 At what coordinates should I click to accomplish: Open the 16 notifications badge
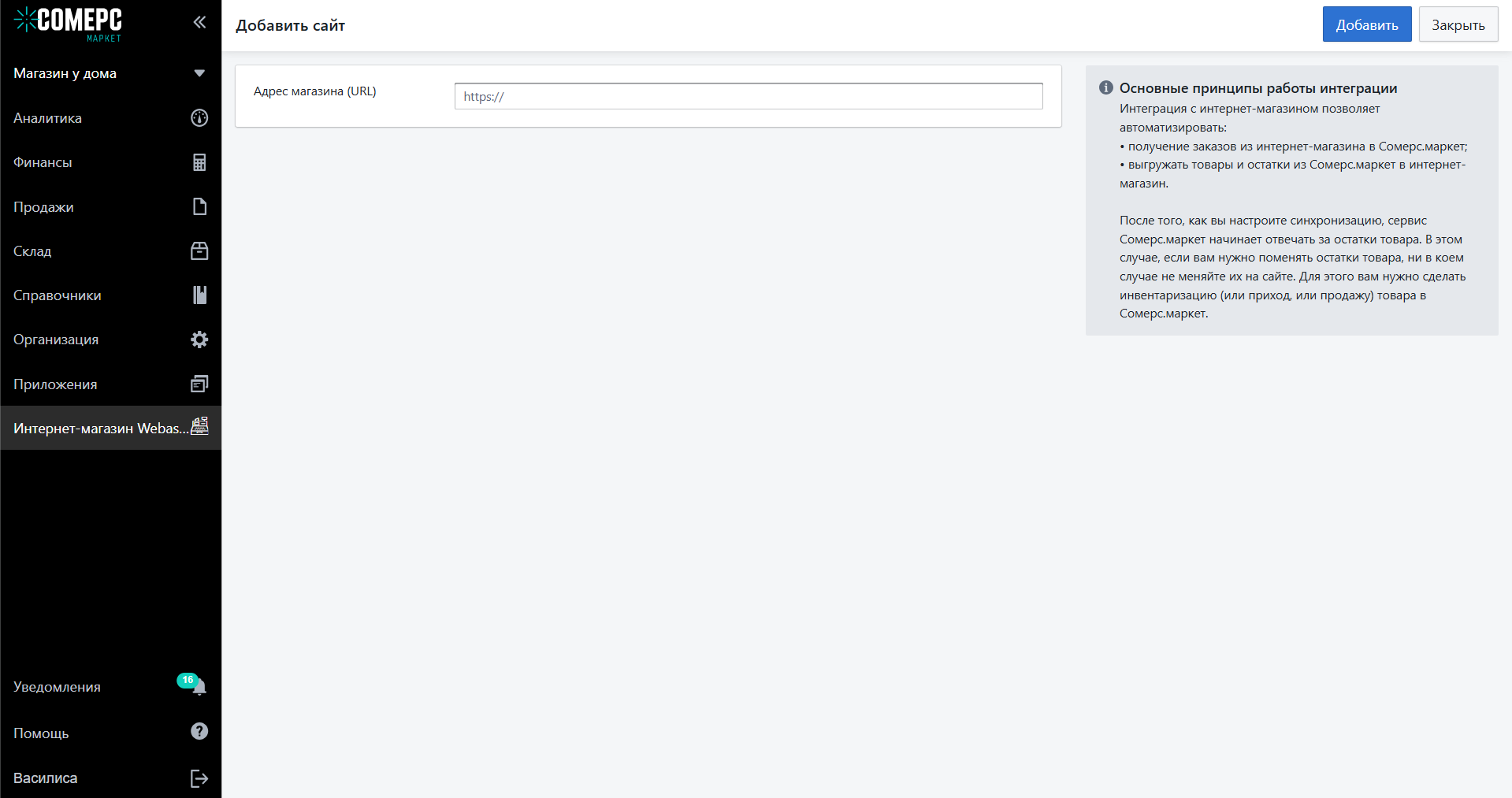pos(188,680)
